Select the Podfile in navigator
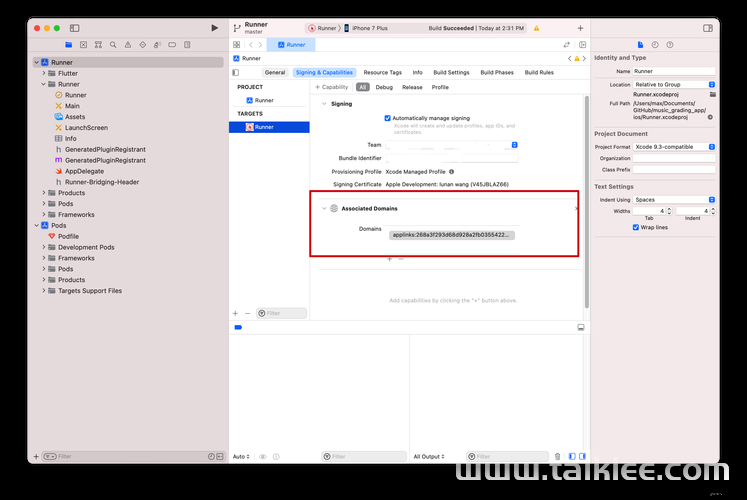Screen dimensions: 747x500 coord(69,236)
